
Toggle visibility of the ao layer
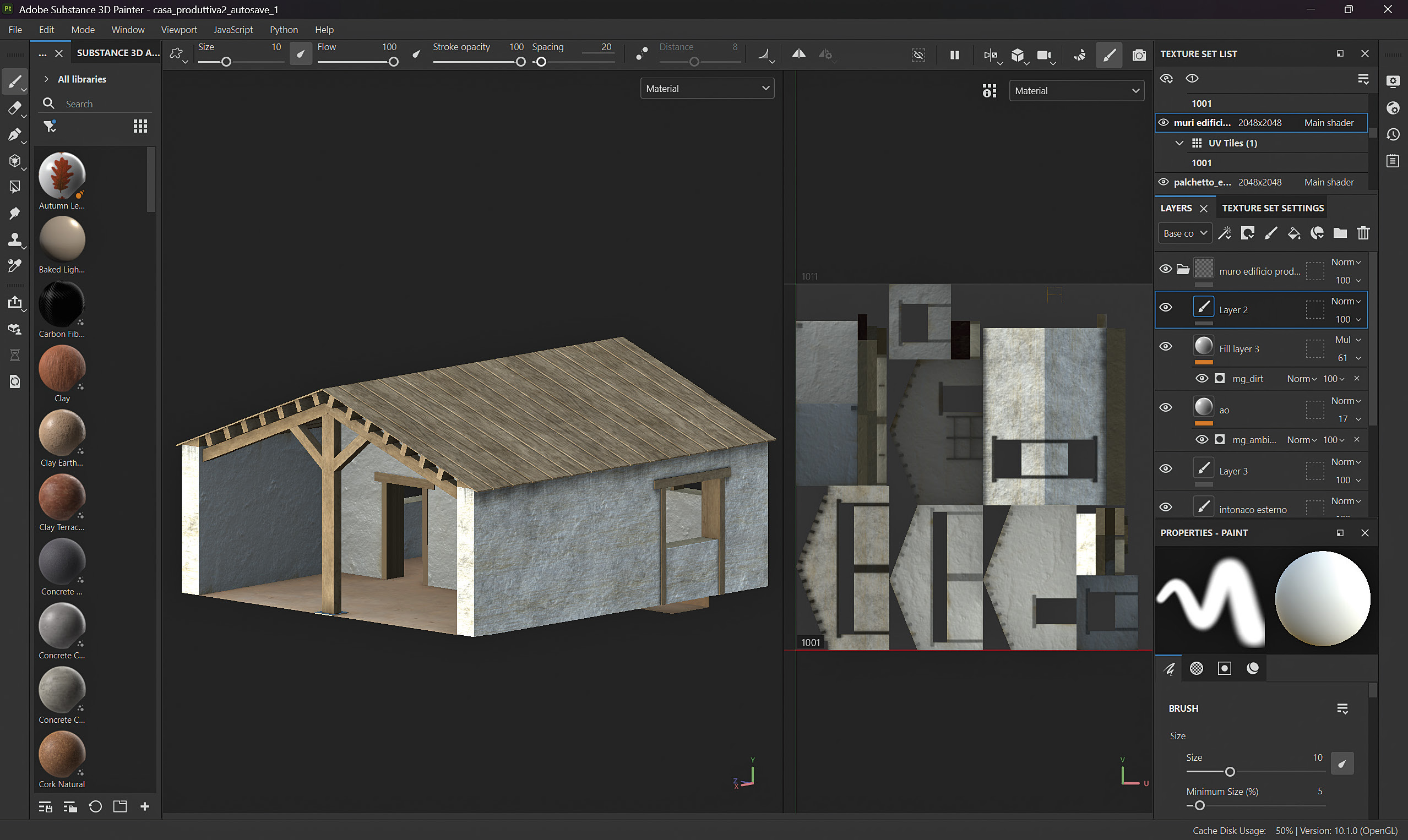pos(1165,407)
